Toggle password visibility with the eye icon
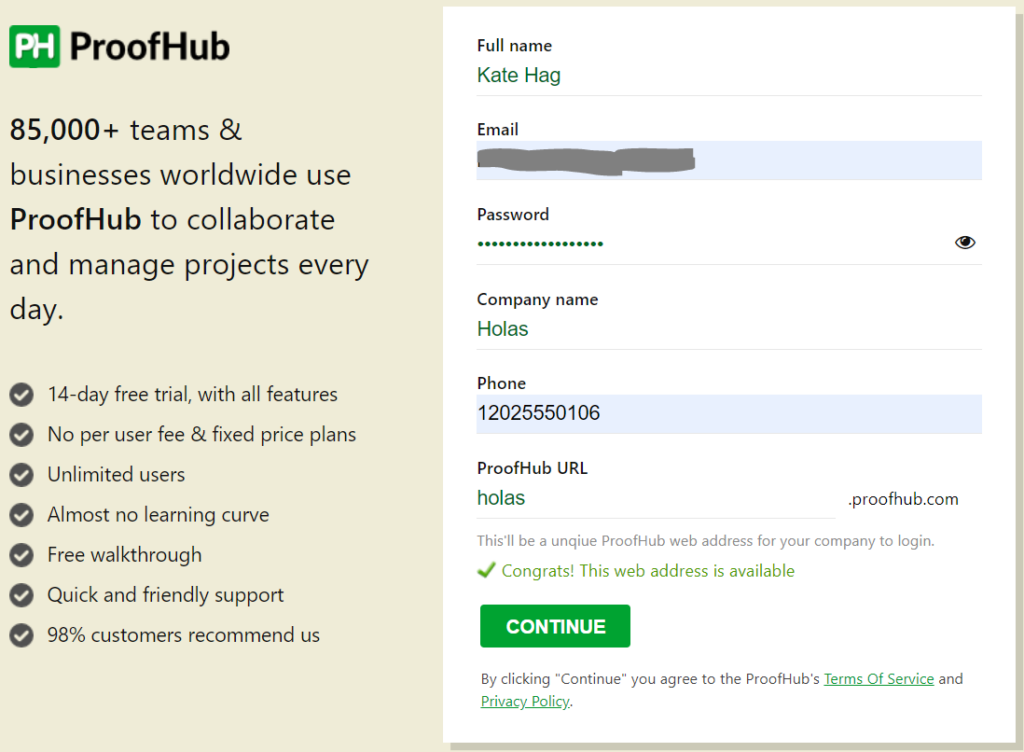Image resolution: width=1024 pixels, height=752 pixels. coord(965,243)
